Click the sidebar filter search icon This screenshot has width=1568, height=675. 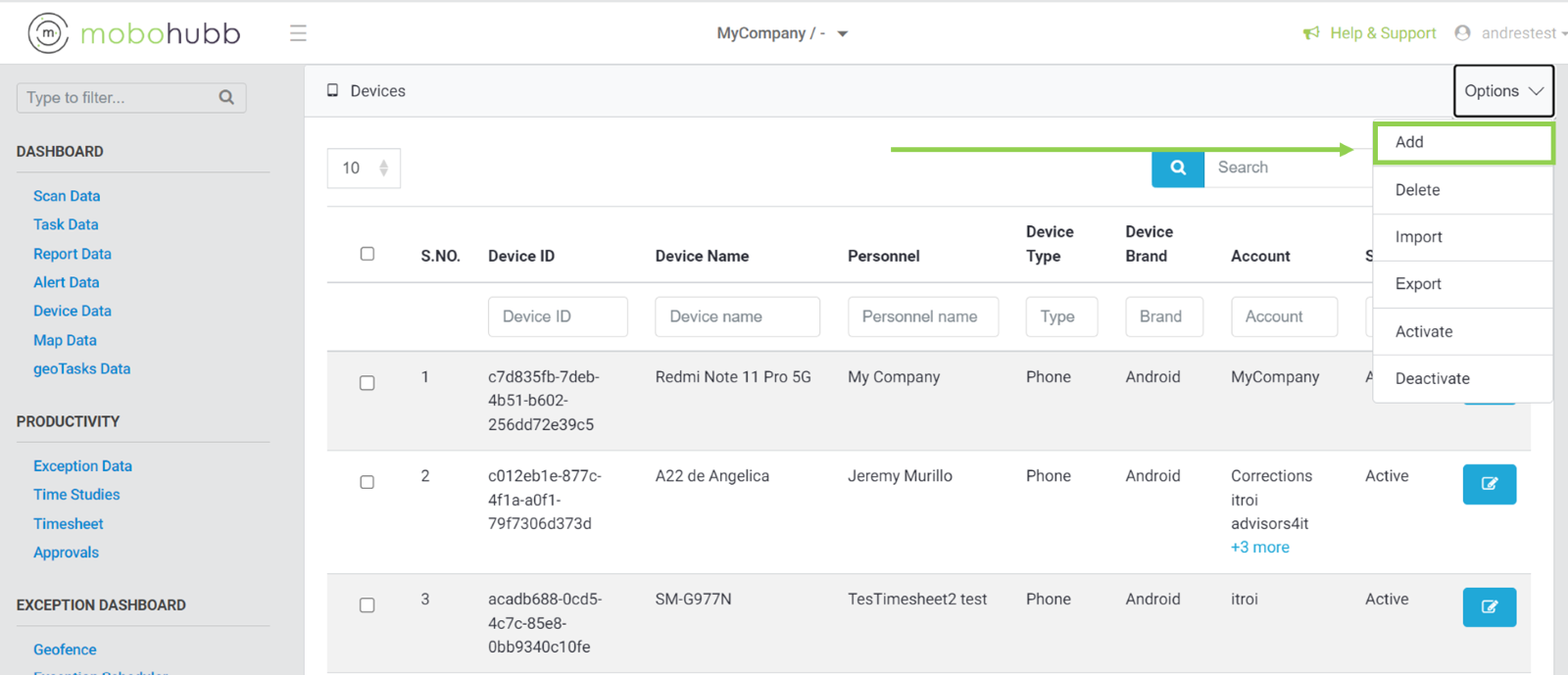coord(226,97)
